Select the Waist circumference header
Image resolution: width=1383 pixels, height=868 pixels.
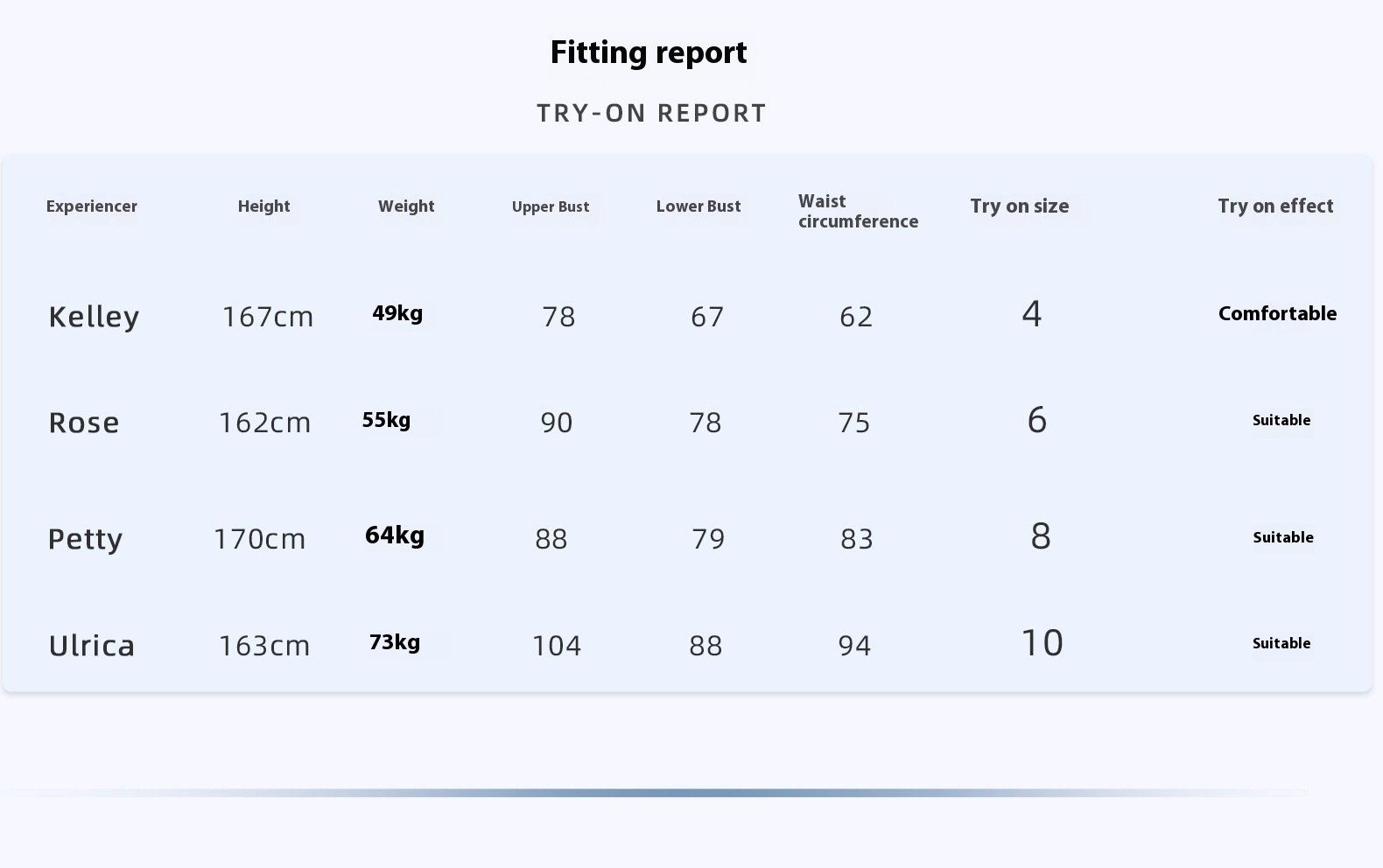click(858, 212)
